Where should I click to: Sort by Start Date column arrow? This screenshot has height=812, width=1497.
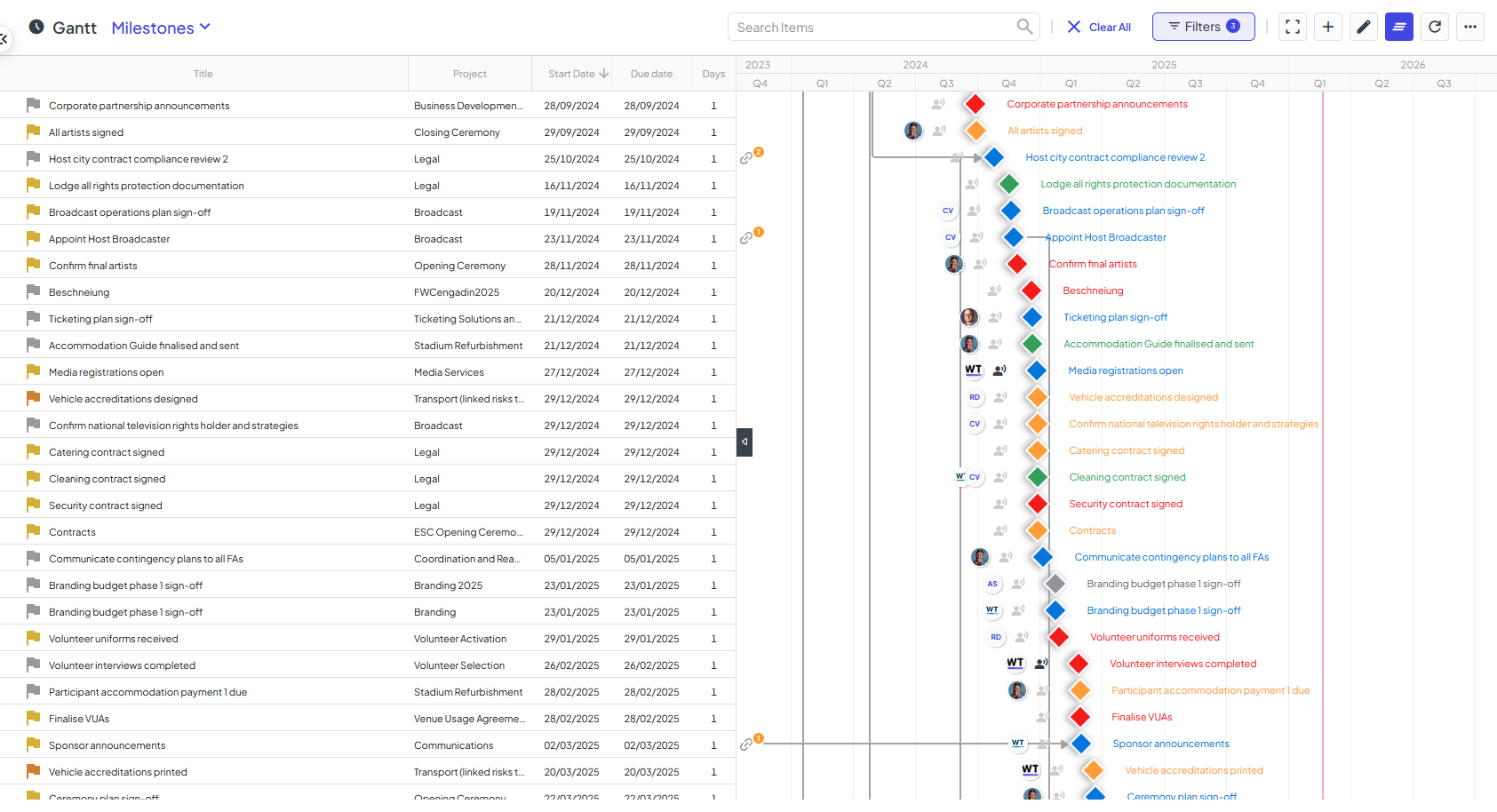pos(604,74)
